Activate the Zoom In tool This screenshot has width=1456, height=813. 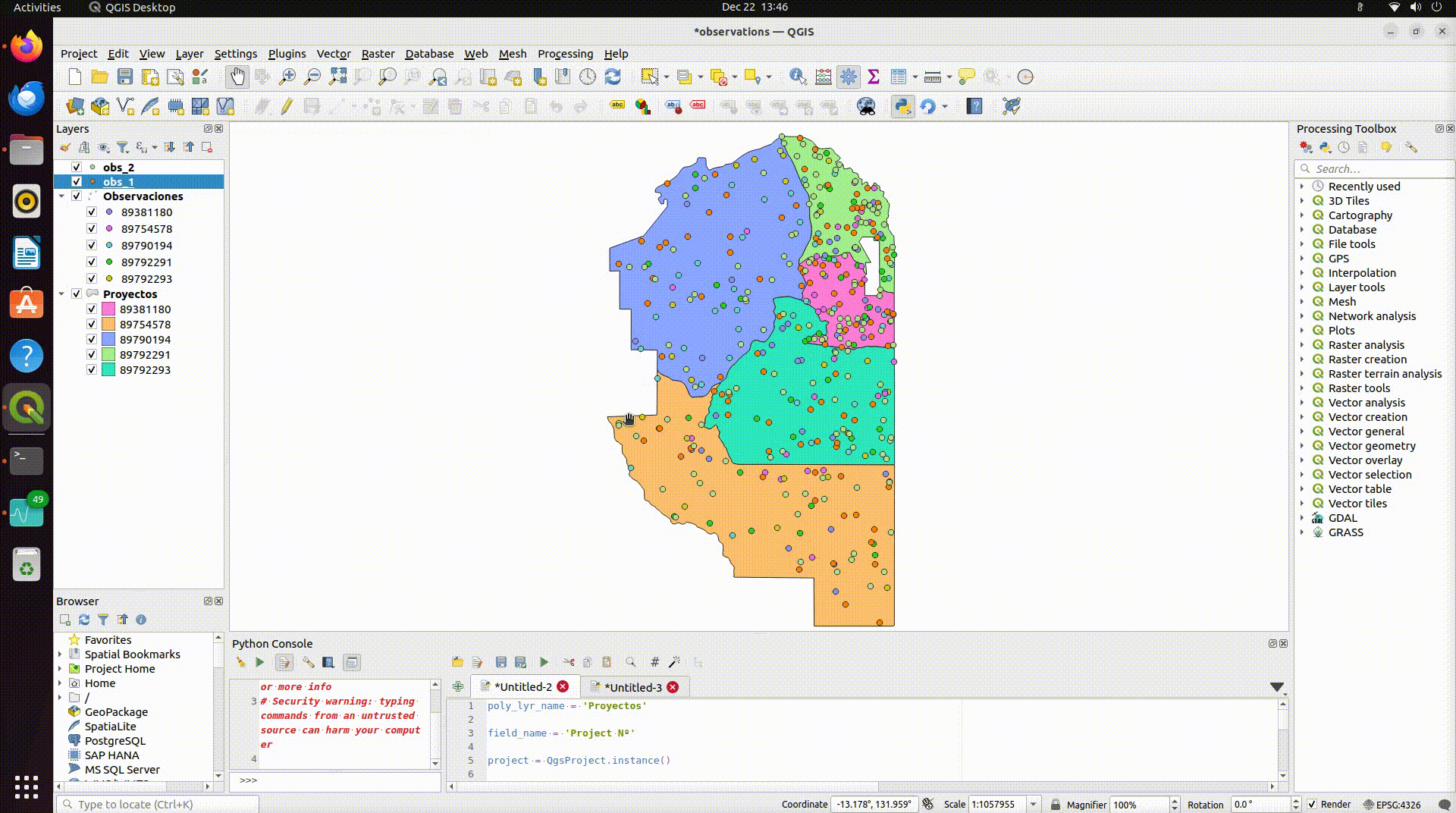[x=287, y=76]
